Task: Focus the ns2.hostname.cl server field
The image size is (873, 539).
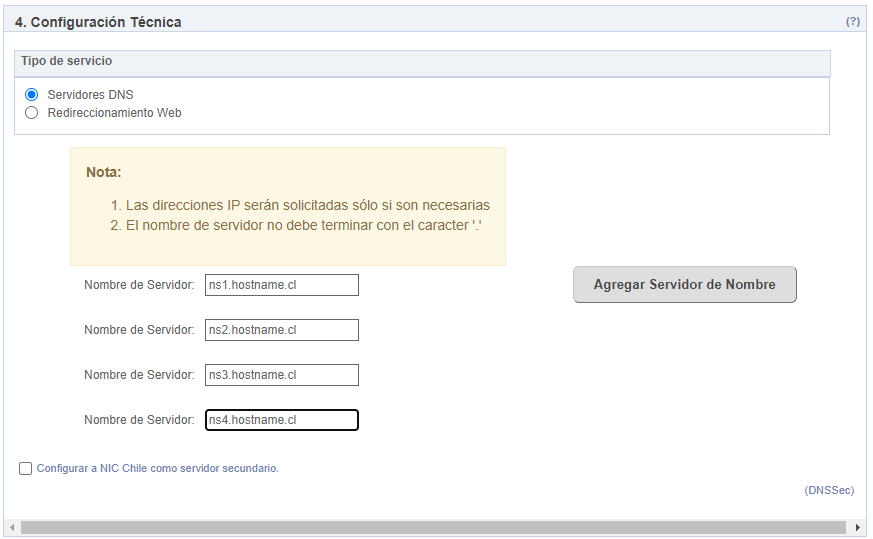Action: coord(282,330)
